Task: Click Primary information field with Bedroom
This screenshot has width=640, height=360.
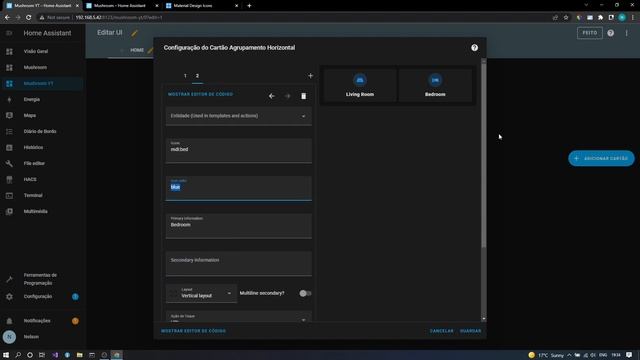Action: (x=239, y=226)
